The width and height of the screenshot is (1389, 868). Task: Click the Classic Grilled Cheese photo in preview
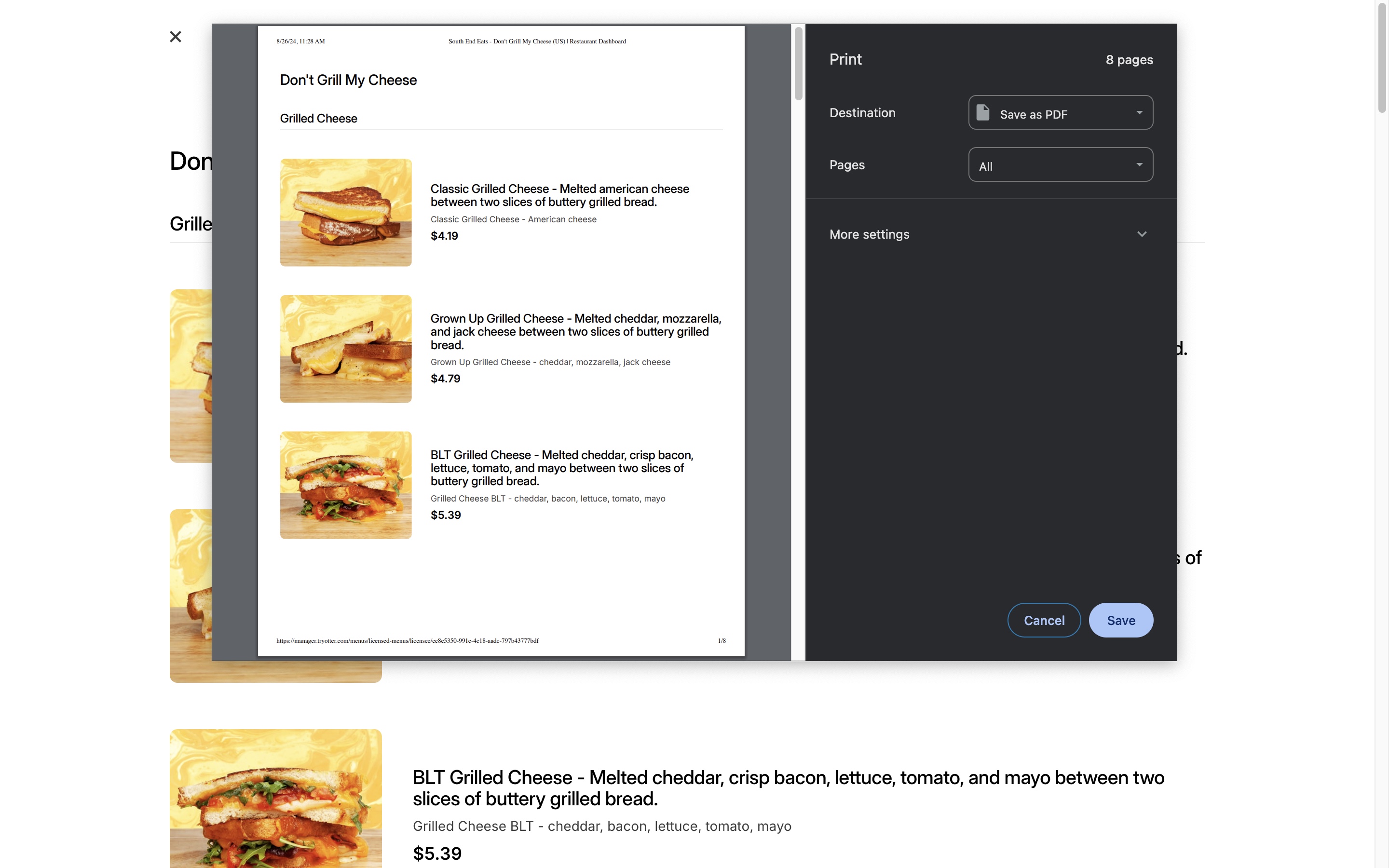[345, 212]
